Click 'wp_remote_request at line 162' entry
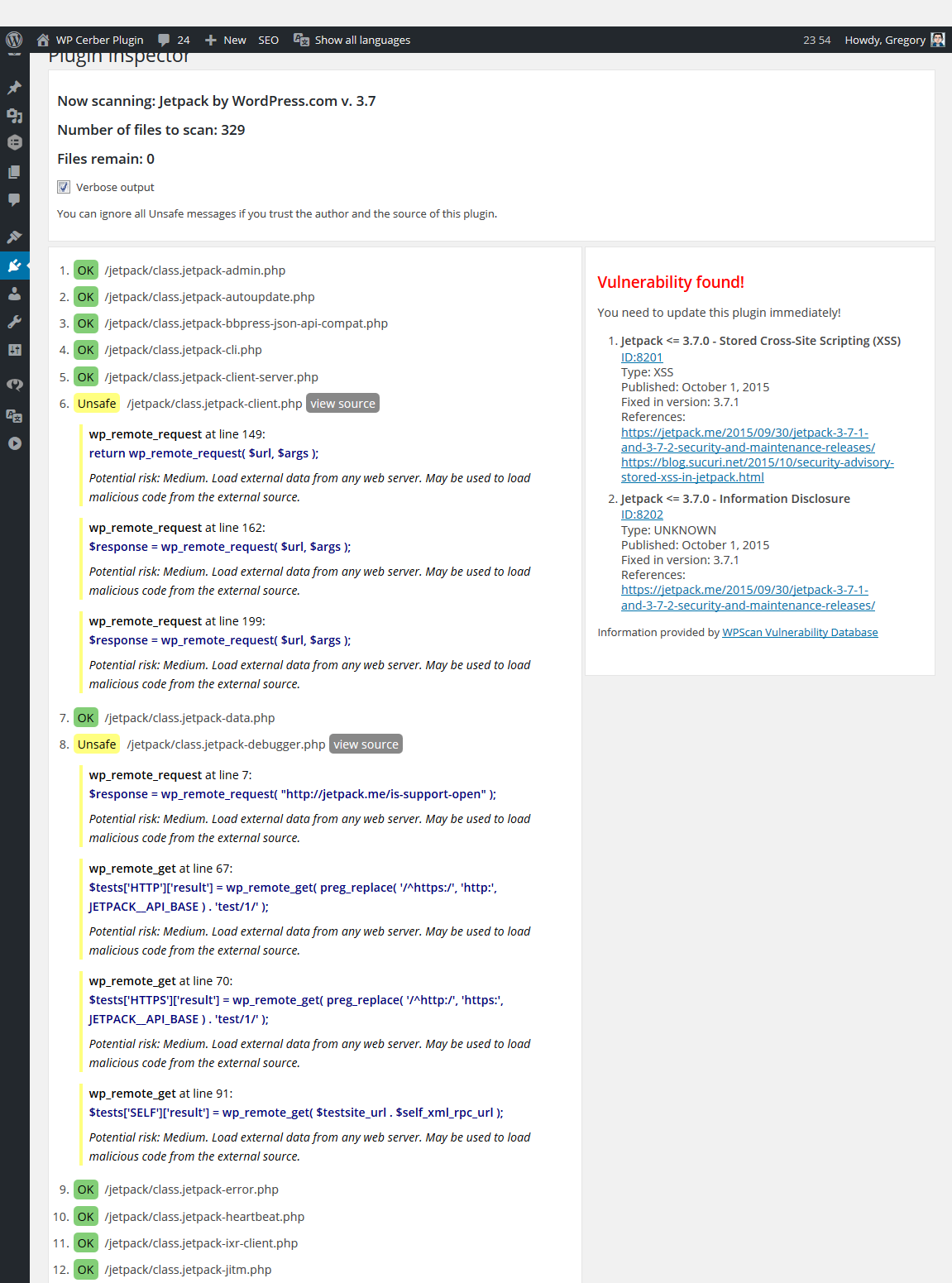952x1283 pixels. coord(177,528)
